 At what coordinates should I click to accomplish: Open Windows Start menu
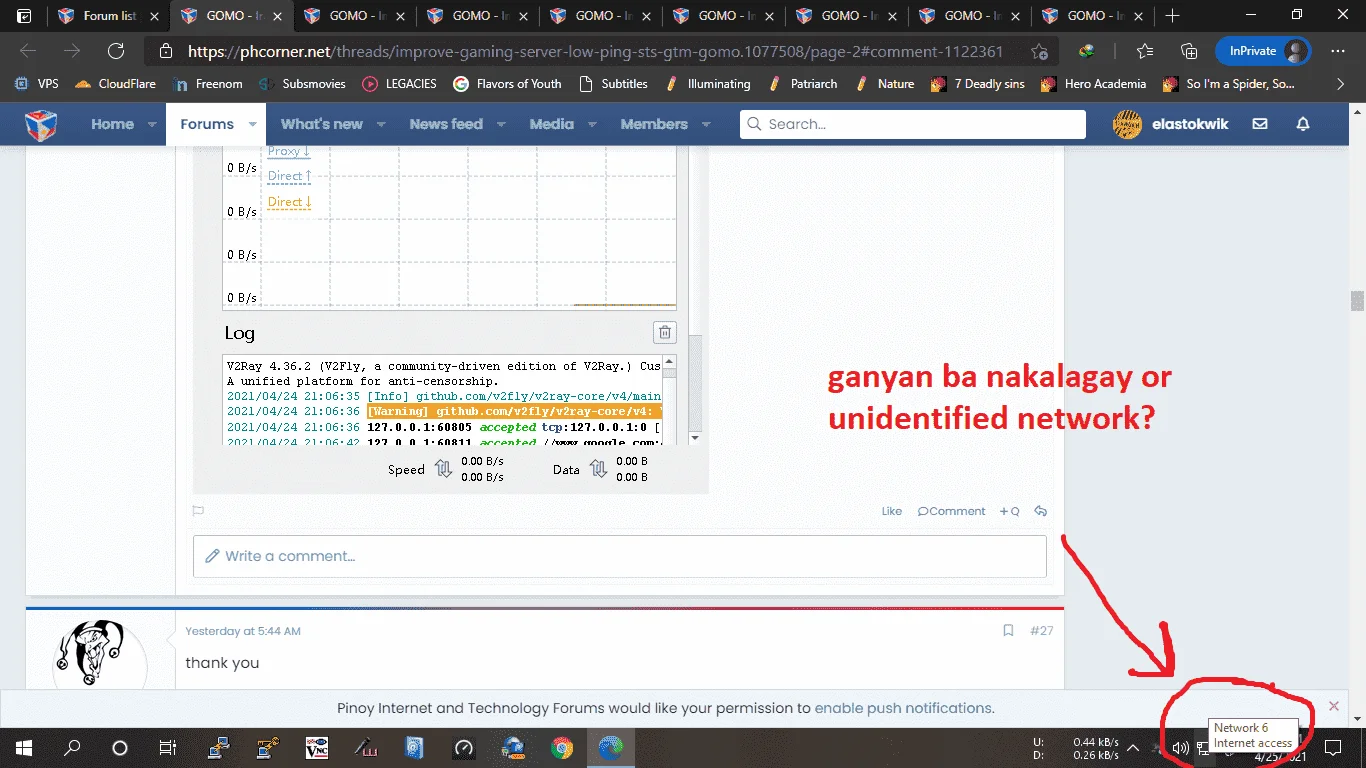click(x=23, y=747)
